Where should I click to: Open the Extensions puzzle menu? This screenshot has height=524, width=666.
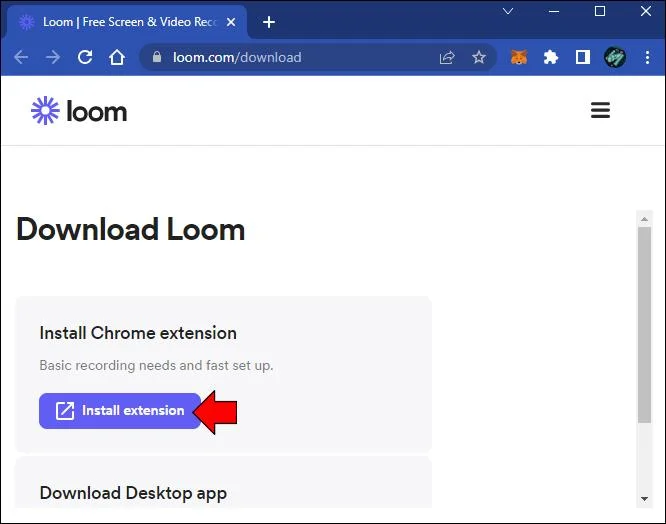[x=550, y=57]
